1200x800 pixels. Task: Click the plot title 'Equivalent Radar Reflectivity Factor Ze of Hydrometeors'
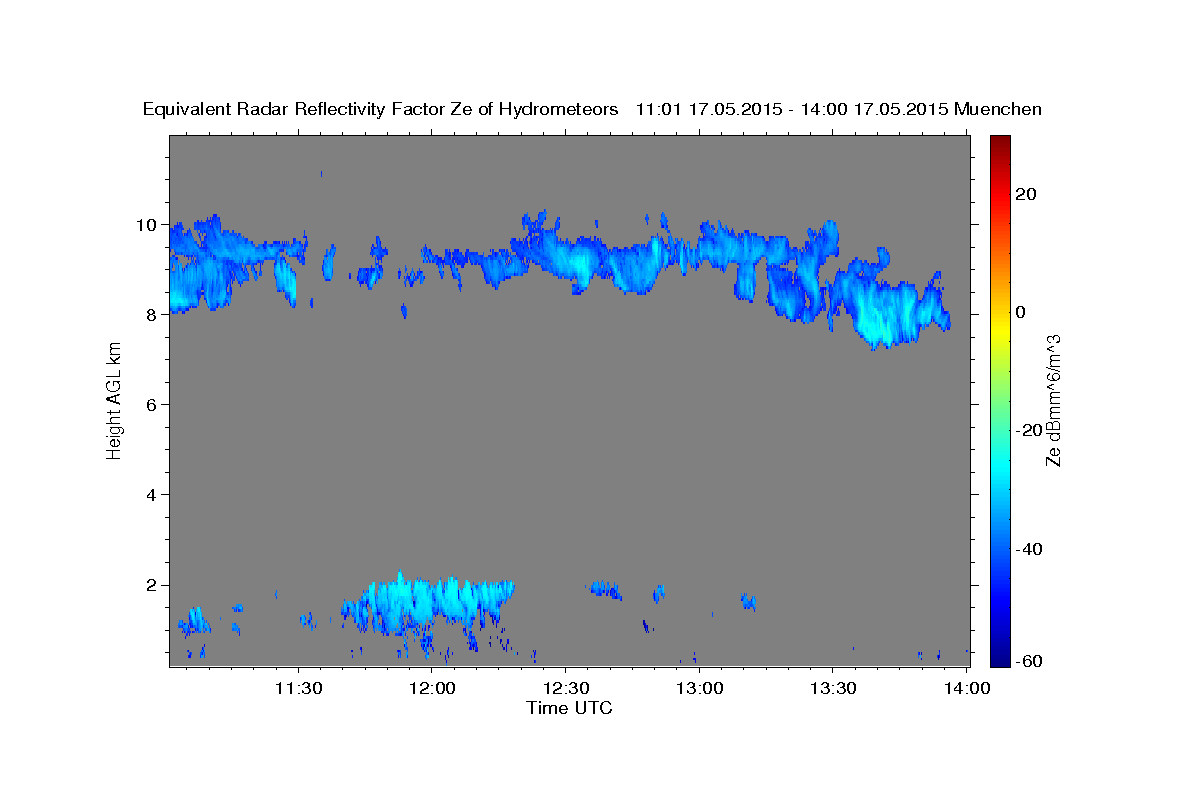(381, 110)
